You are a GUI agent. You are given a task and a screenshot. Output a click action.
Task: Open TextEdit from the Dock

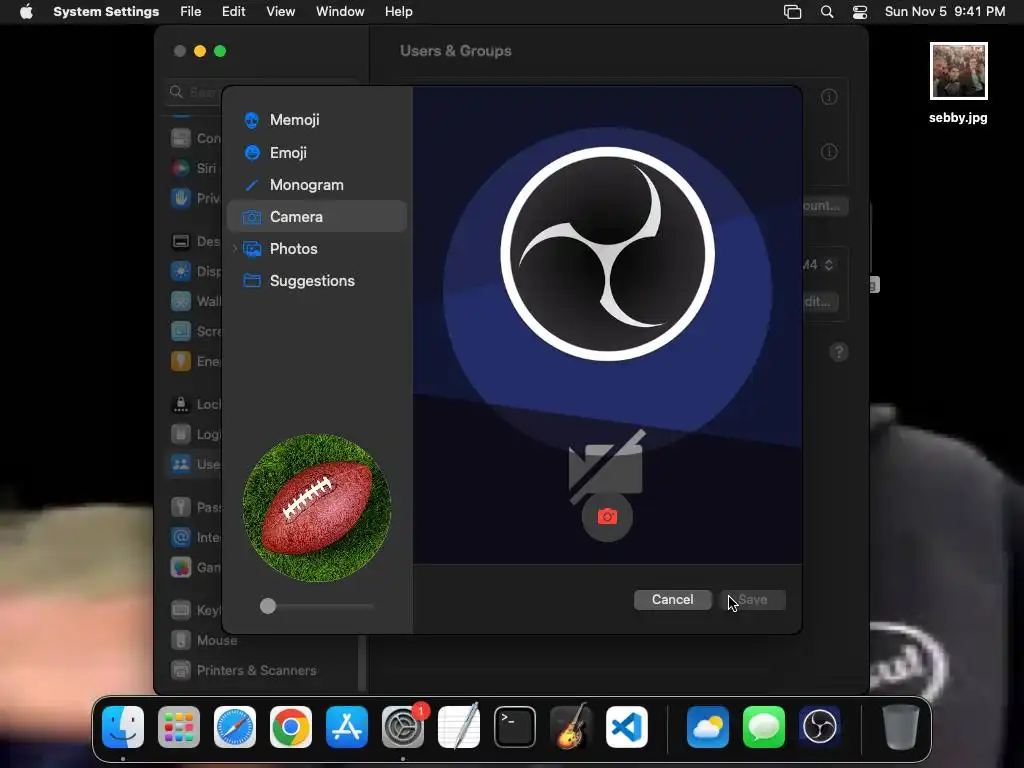(459, 727)
